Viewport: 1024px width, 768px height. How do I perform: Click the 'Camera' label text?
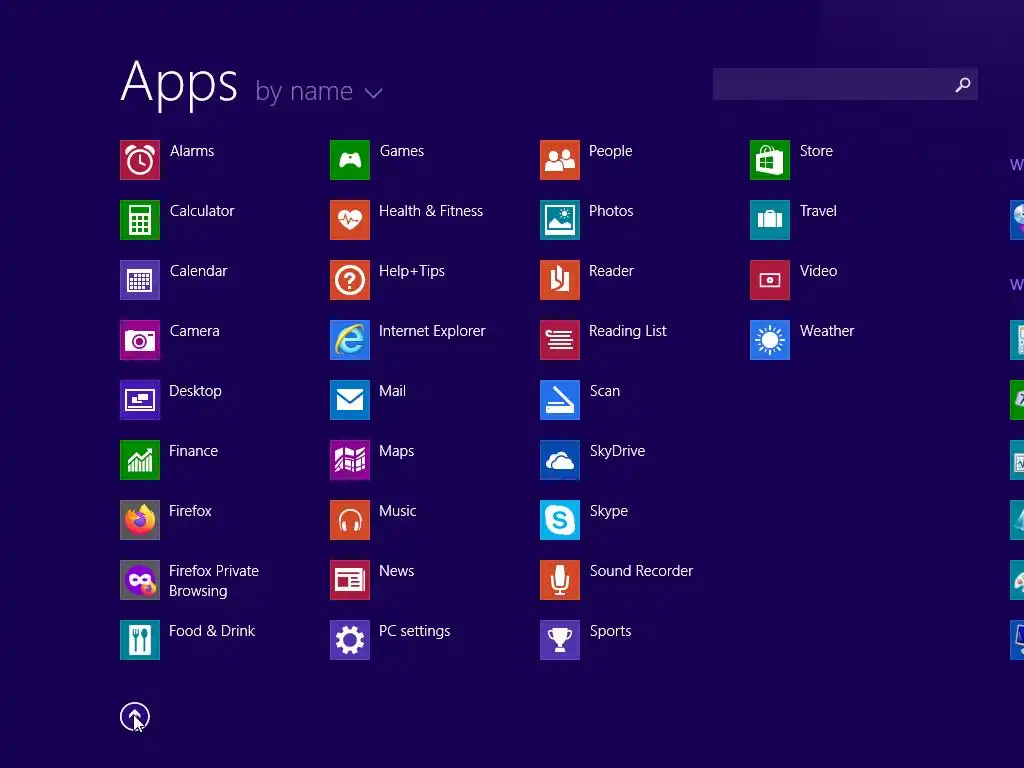coord(195,331)
